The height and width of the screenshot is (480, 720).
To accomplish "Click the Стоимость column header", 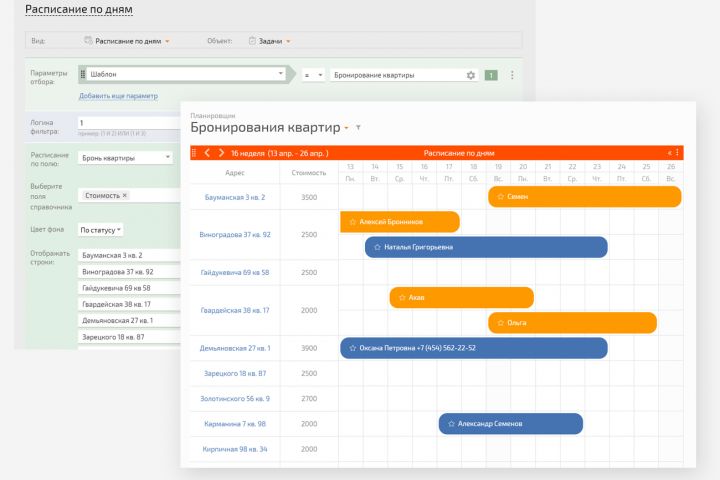I will pyautogui.click(x=309, y=173).
